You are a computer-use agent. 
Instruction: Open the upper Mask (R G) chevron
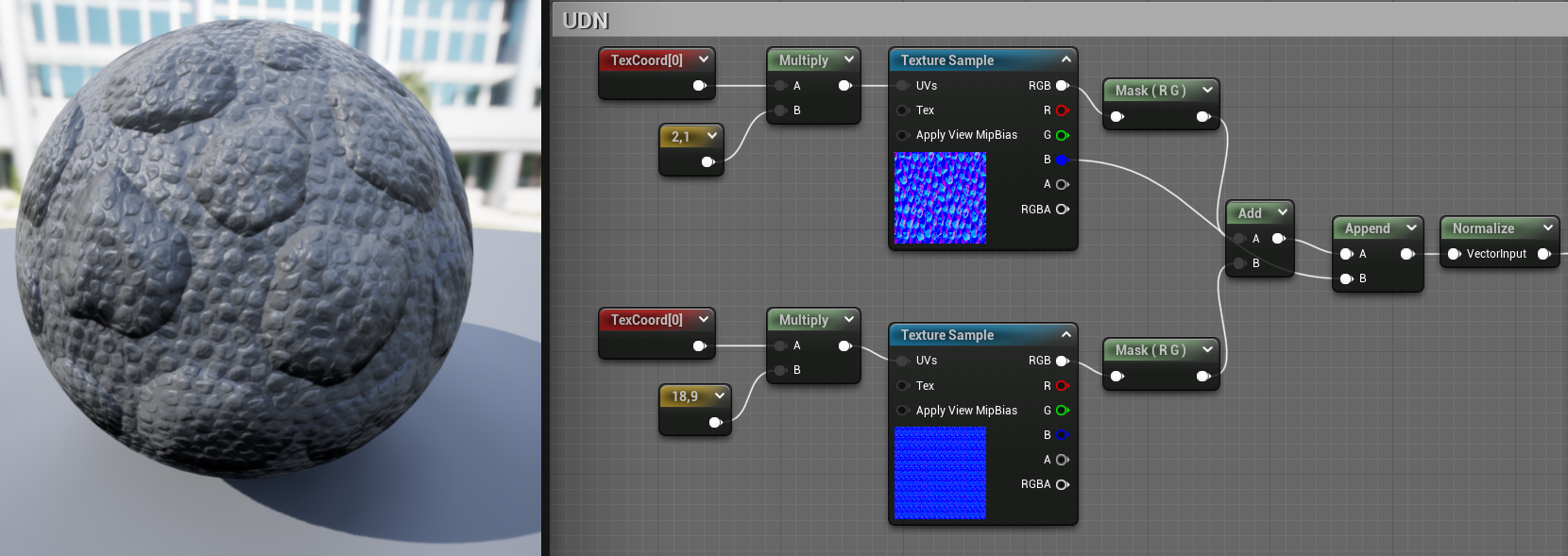[x=1207, y=90]
